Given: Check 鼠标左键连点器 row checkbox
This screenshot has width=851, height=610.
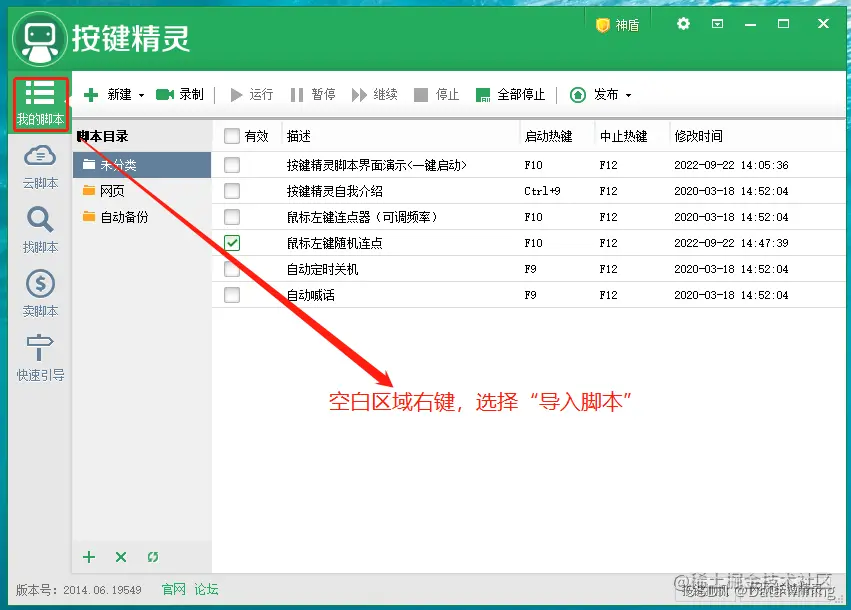Looking at the screenshot, I should 232,217.
